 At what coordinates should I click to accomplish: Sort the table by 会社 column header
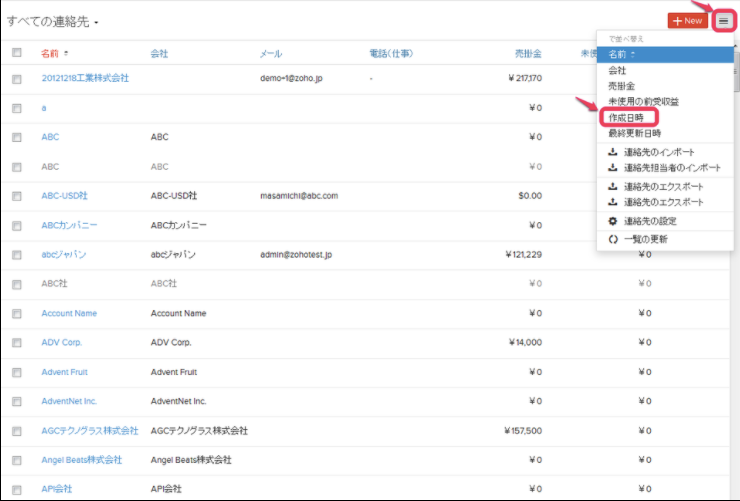tap(159, 53)
